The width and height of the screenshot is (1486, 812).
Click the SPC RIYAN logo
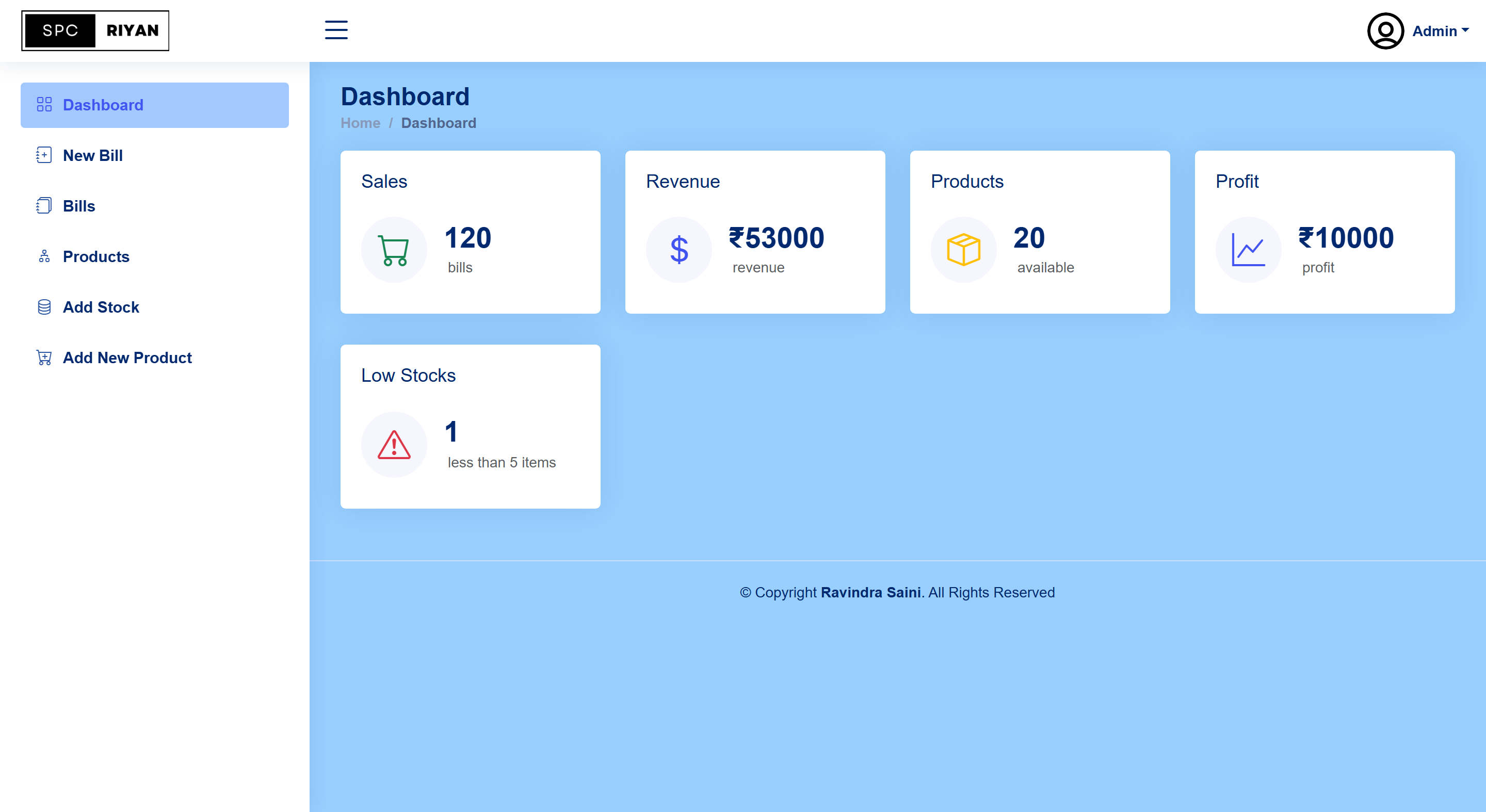tap(95, 30)
